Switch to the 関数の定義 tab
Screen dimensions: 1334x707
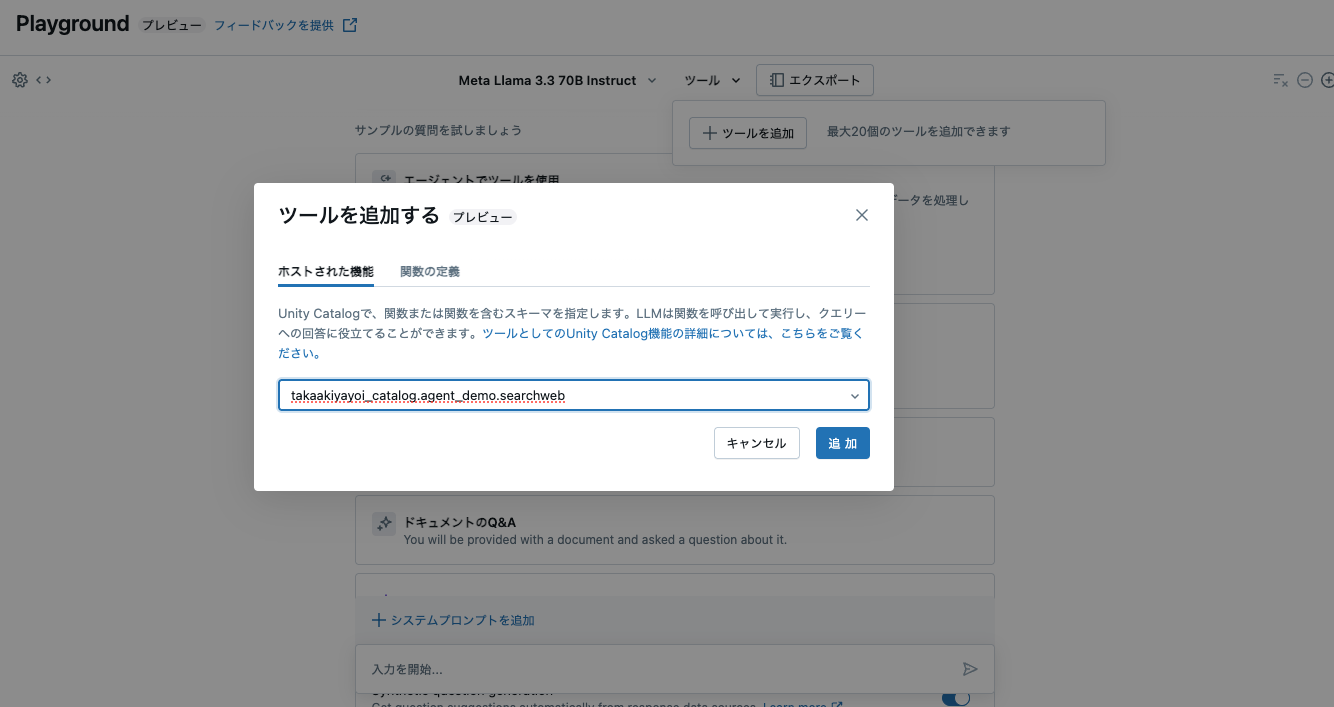click(429, 271)
